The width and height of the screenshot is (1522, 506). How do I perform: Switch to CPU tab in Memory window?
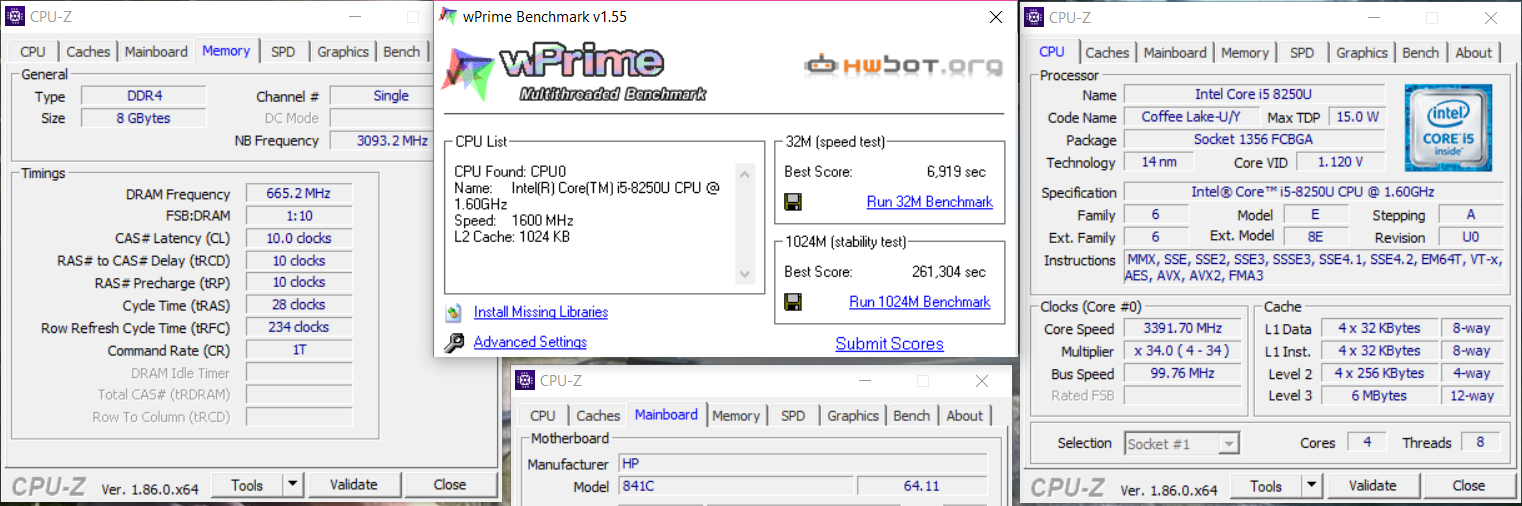pos(33,52)
